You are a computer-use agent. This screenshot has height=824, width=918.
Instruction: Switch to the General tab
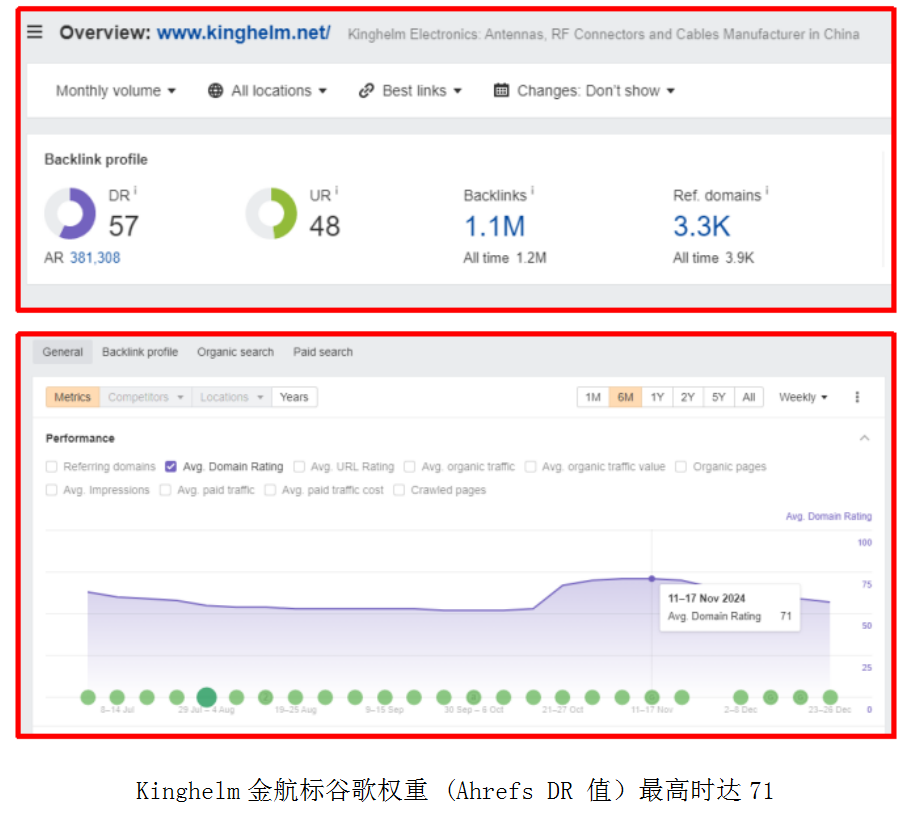(x=63, y=352)
